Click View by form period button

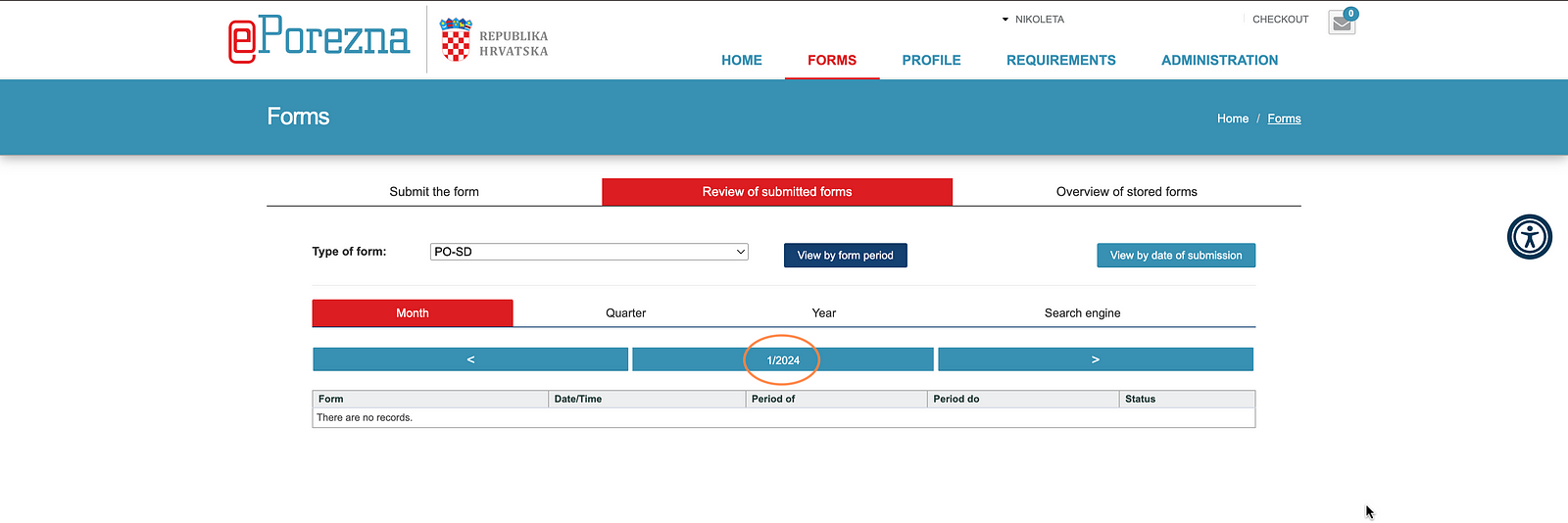pyautogui.click(x=846, y=256)
